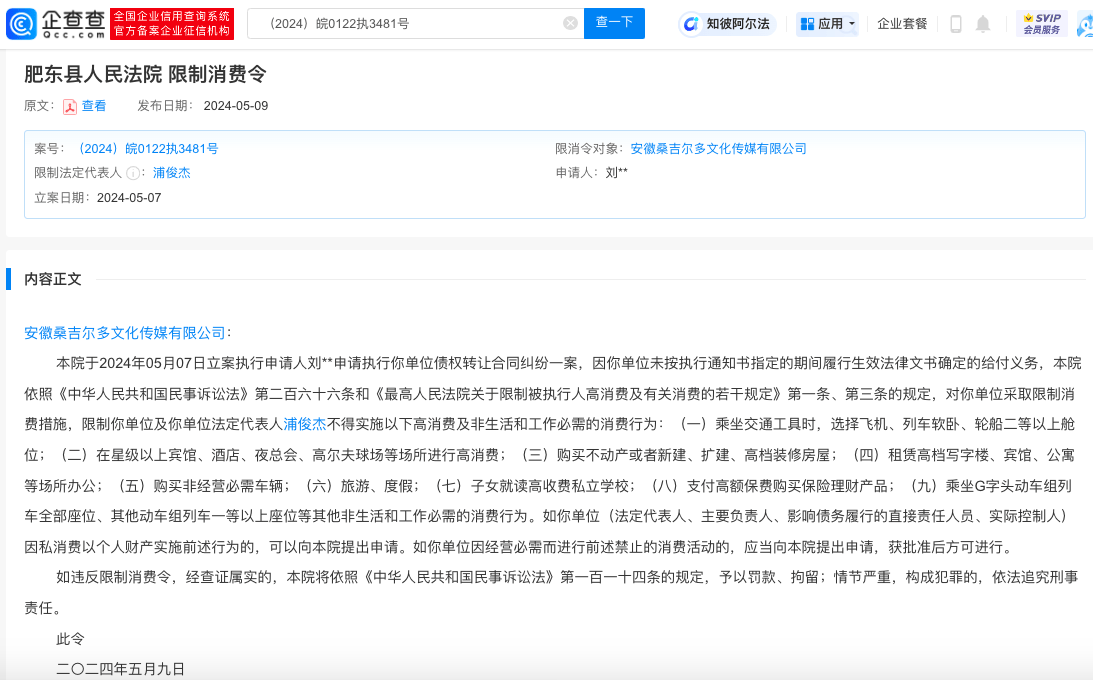Click info icon beside 限制法定代表人

(x=133, y=173)
